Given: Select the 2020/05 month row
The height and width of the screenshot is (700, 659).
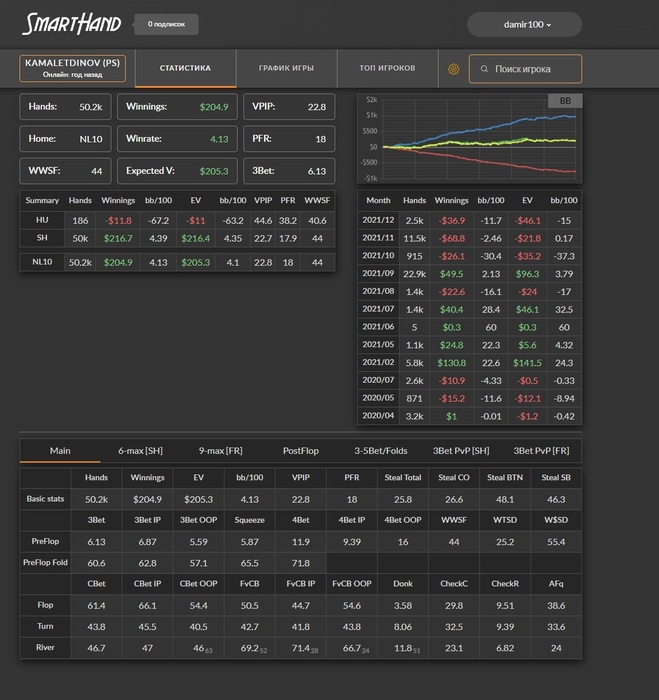Looking at the screenshot, I should coord(470,398).
